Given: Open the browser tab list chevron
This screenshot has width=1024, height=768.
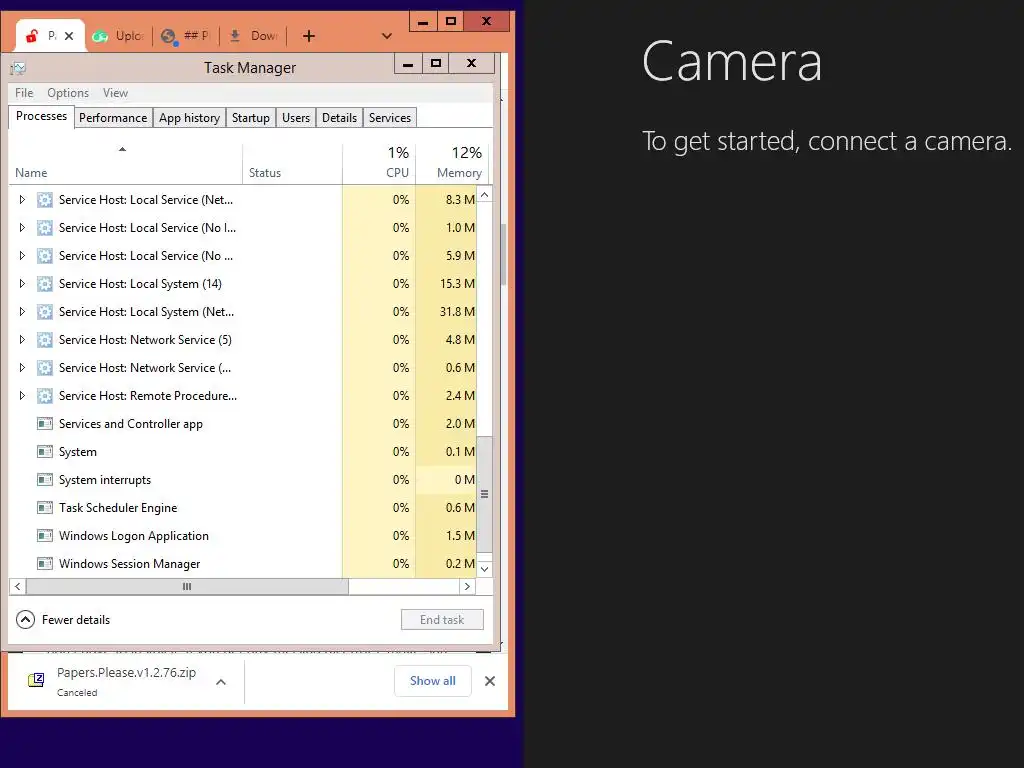Looking at the screenshot, I should [387, 36].
